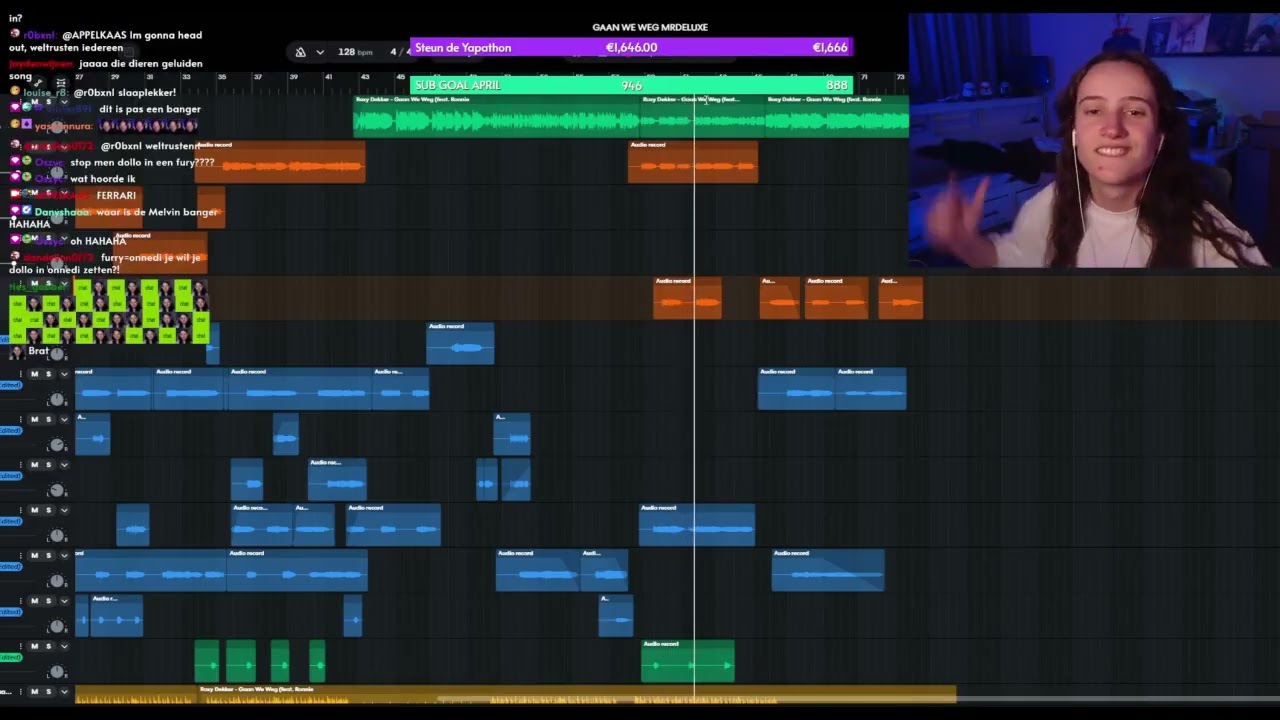The image size is (1280, 720).
Task: Solo the second blue audio track
Action: pos(48,419)
